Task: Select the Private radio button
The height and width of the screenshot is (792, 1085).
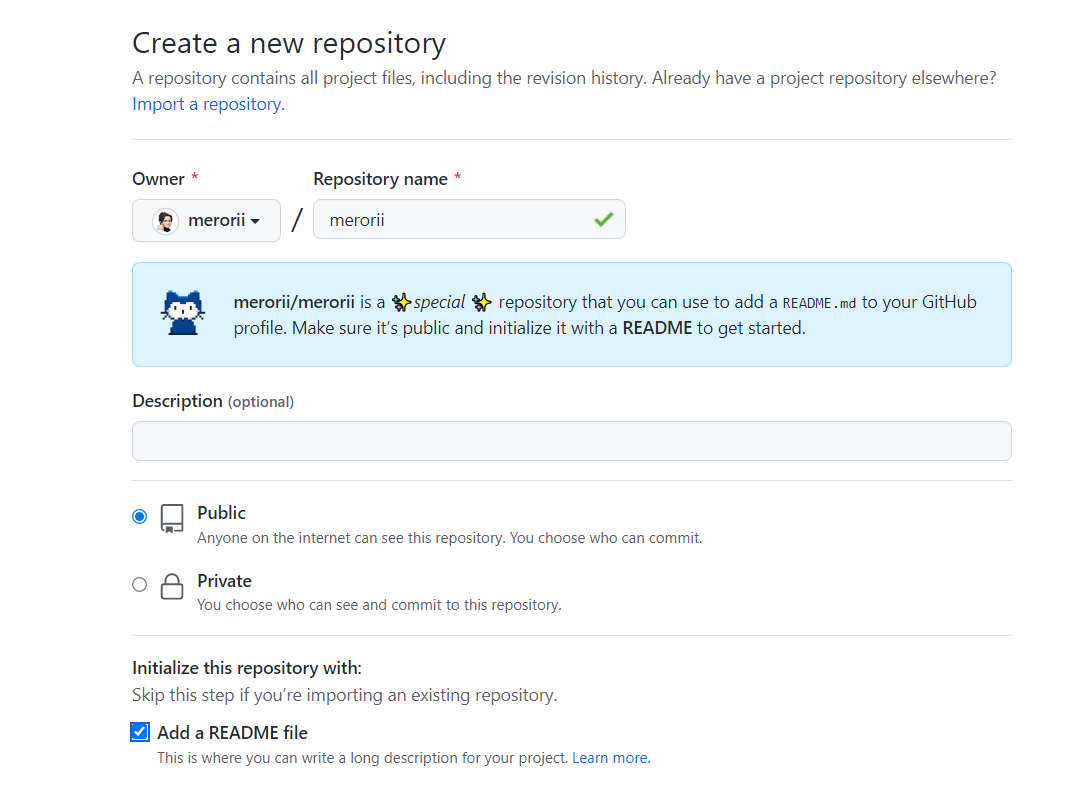Action: click(x=140, y=584)
